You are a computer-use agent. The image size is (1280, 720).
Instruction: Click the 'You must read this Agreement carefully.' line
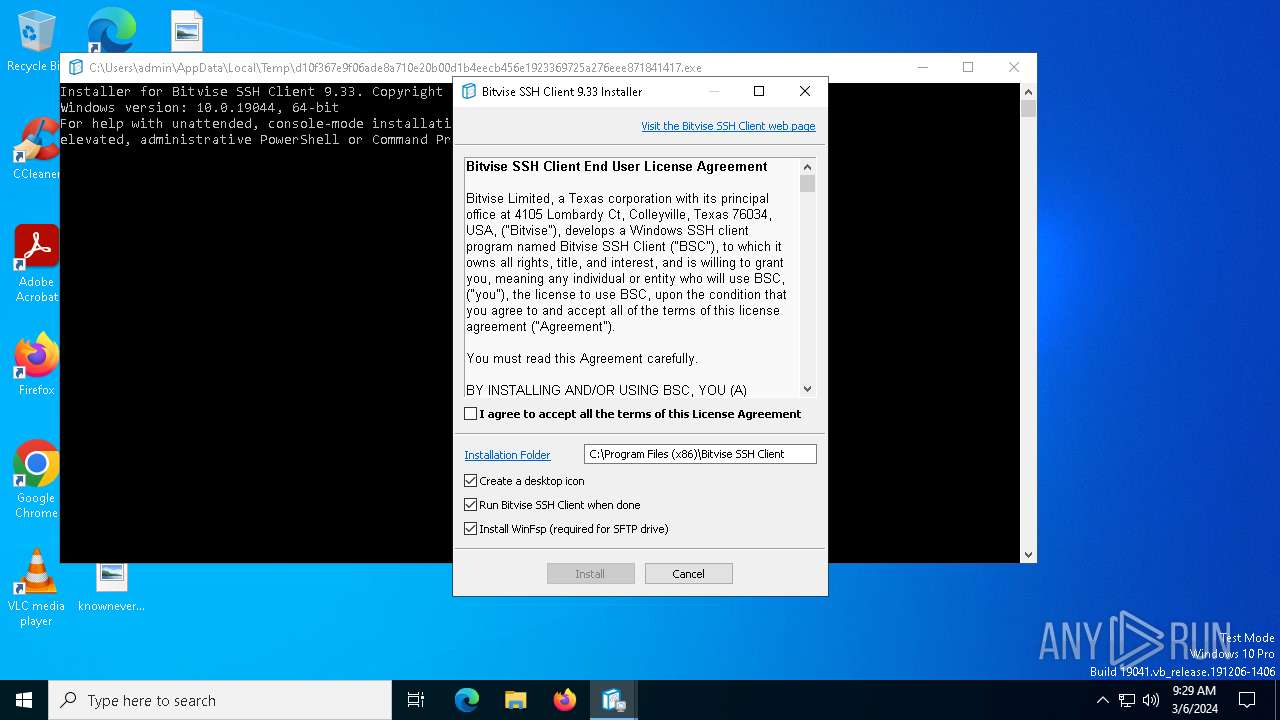[582, 359]
